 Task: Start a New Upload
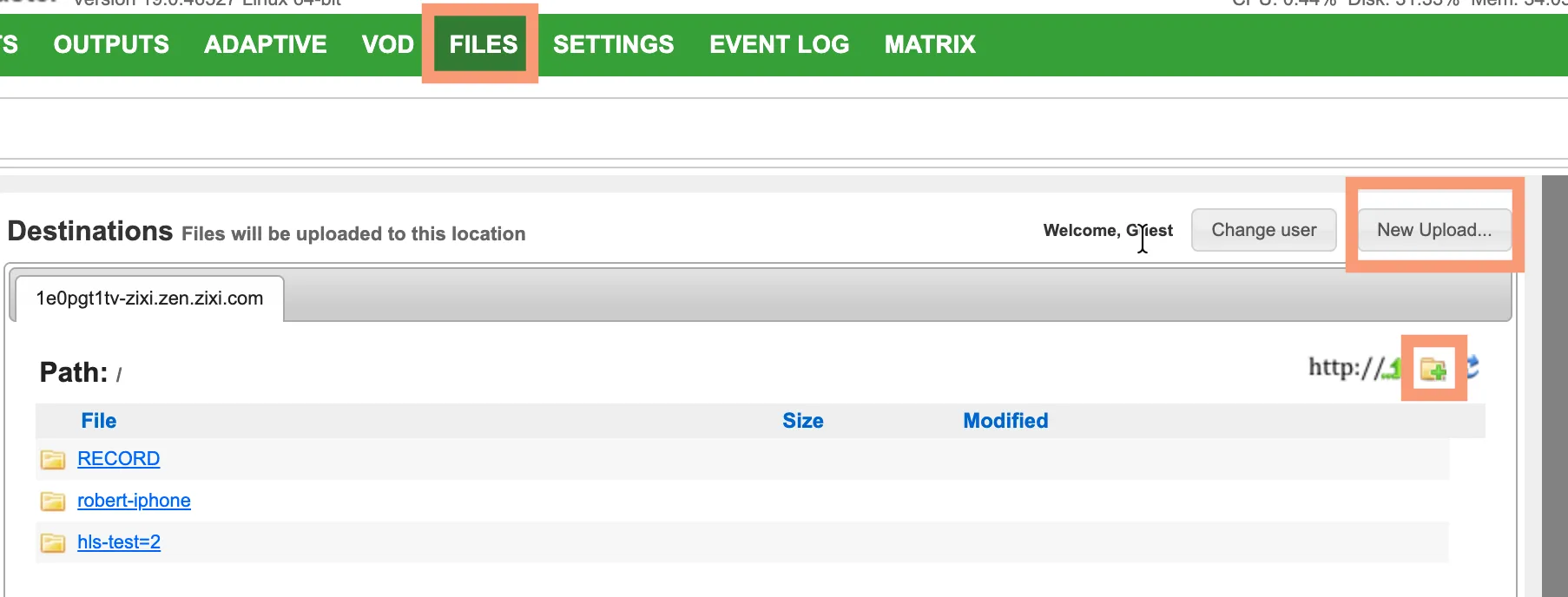[1434, 230]
